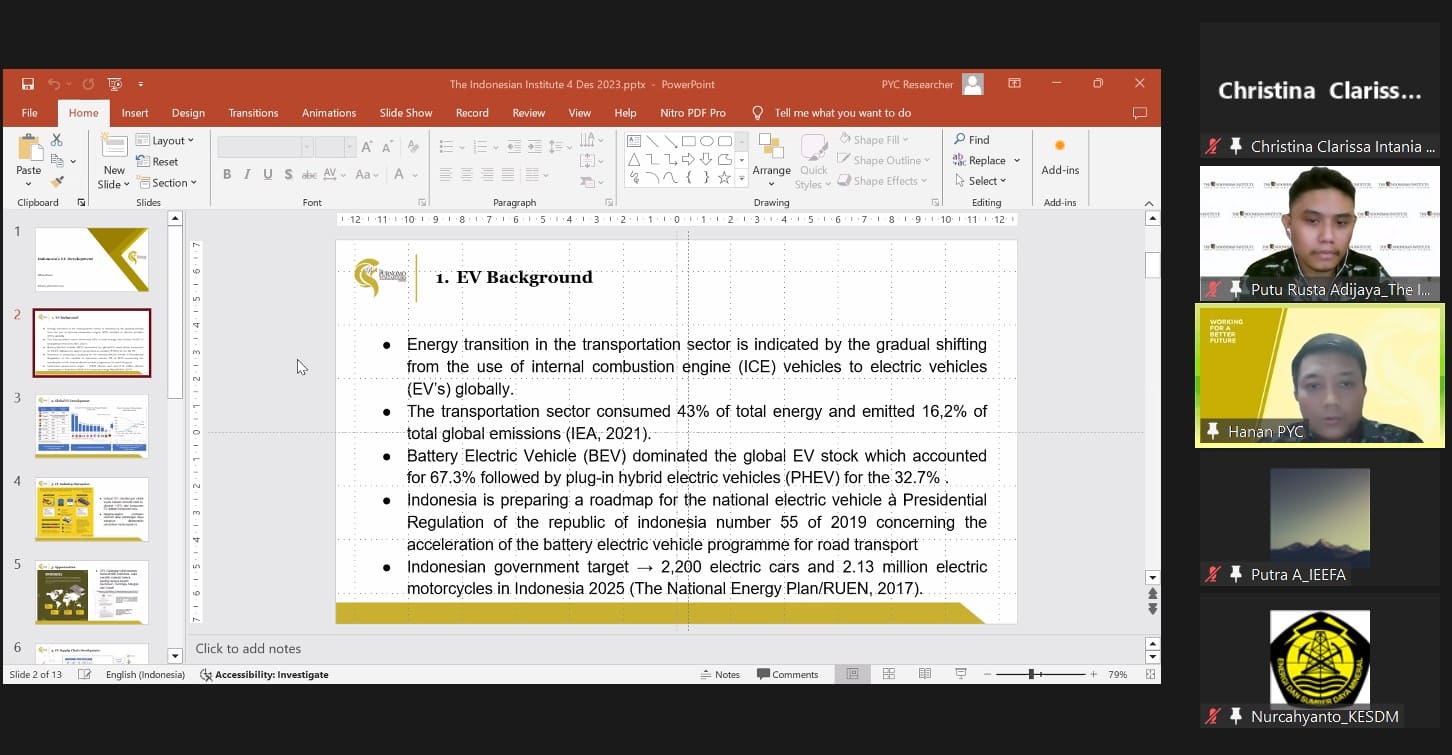This screenshot has height=755, width=1452.
Task: Click the zoom slider in status bar
Action: 1032,675
